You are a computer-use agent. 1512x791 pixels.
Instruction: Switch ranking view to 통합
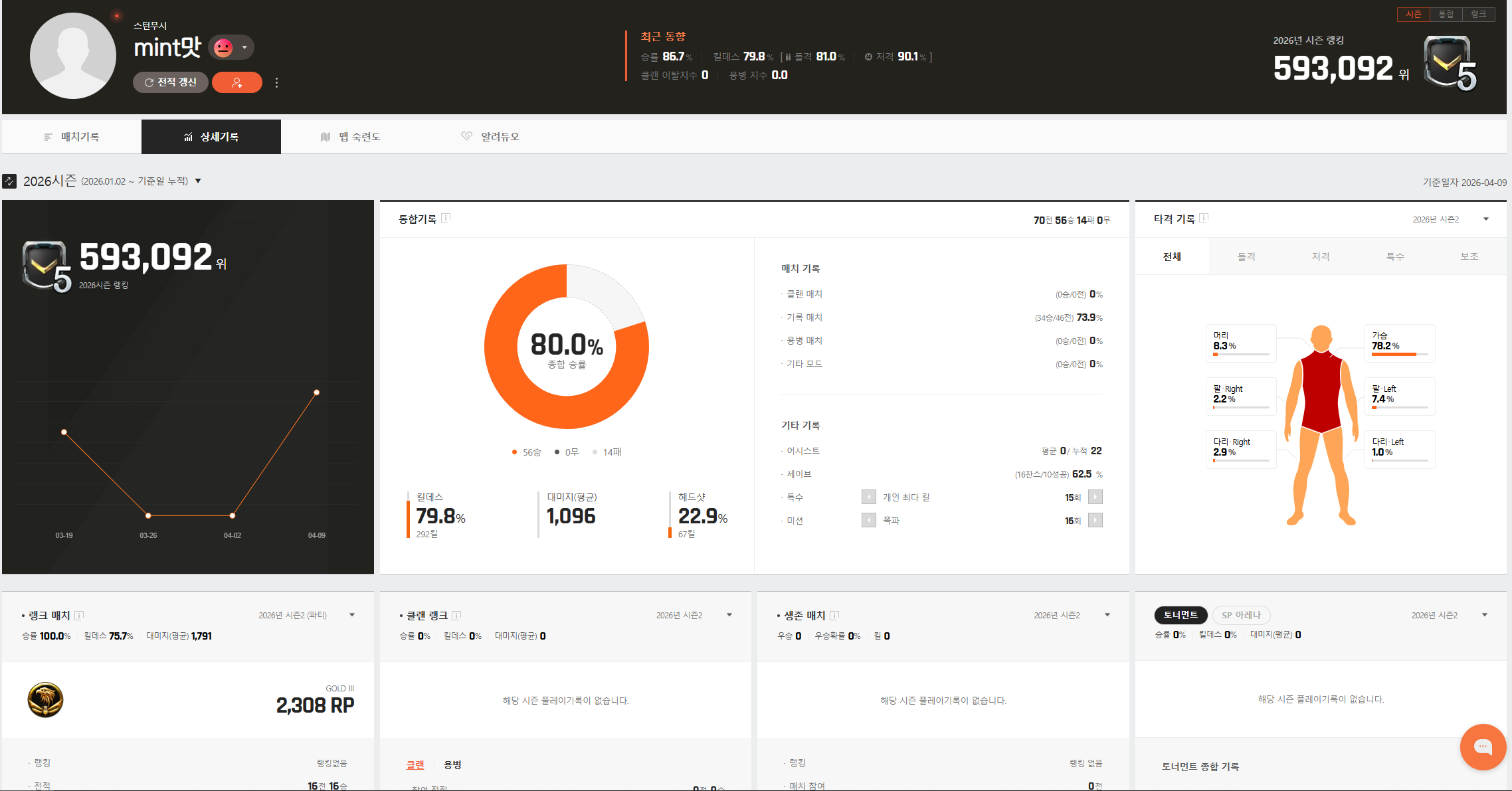1446,15
